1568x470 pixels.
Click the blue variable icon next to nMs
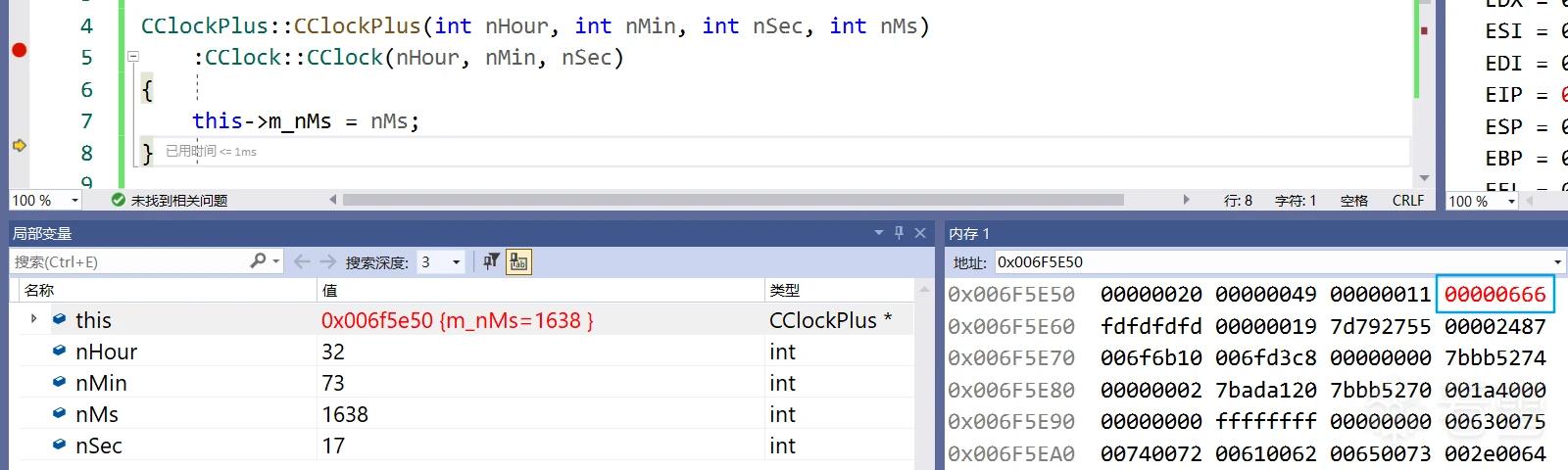point(60,413)
